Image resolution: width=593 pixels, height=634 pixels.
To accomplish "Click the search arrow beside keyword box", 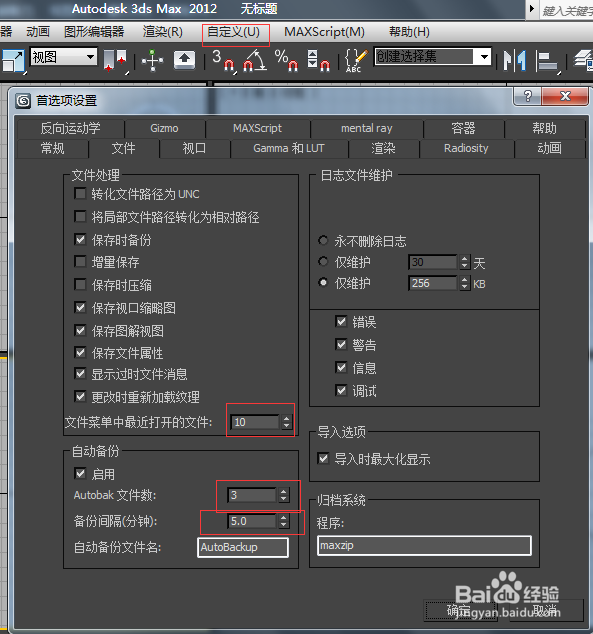I will (532, 8).
